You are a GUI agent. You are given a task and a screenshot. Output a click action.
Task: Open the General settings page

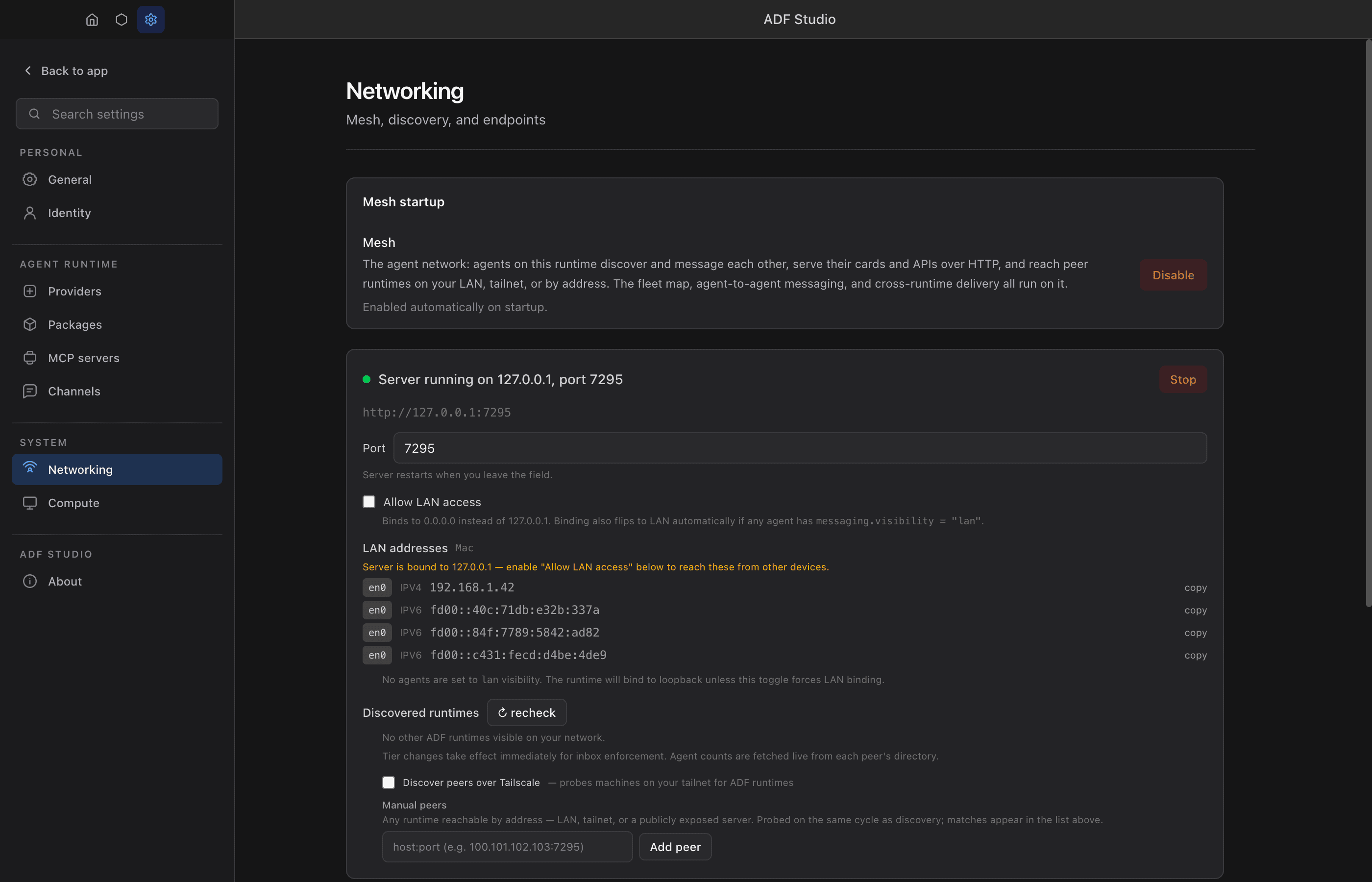click(x=117, y=179)
